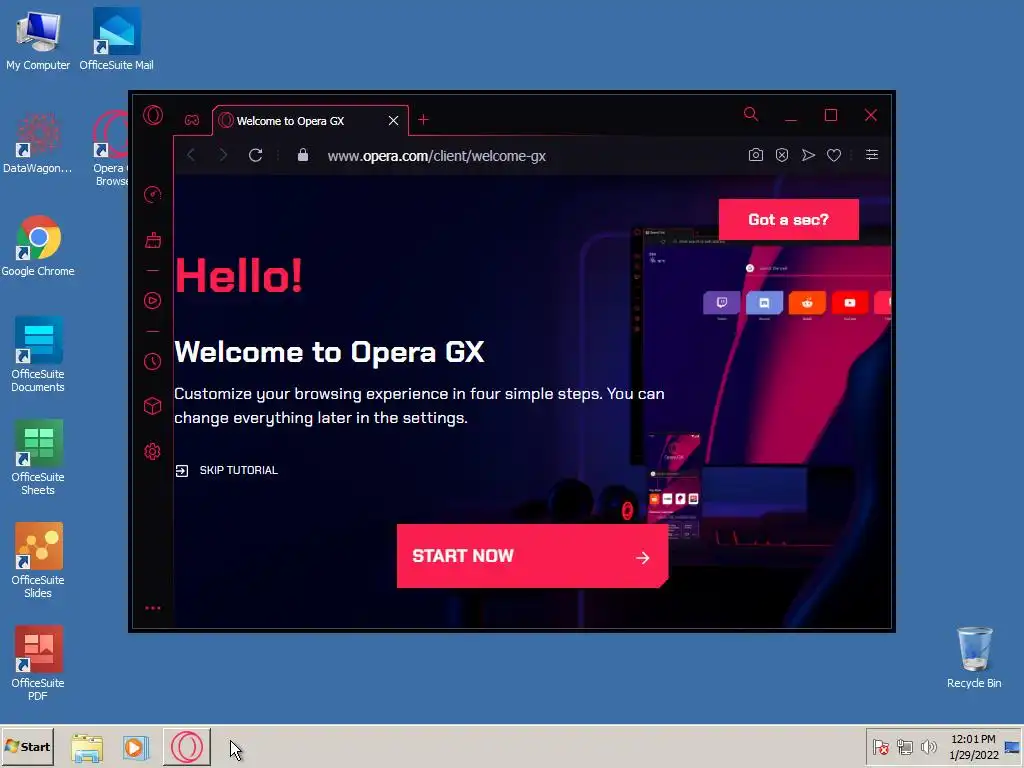Screen dimensions: 1024x768
Task: Search tabs with magnifier icon
Action: 751,115
